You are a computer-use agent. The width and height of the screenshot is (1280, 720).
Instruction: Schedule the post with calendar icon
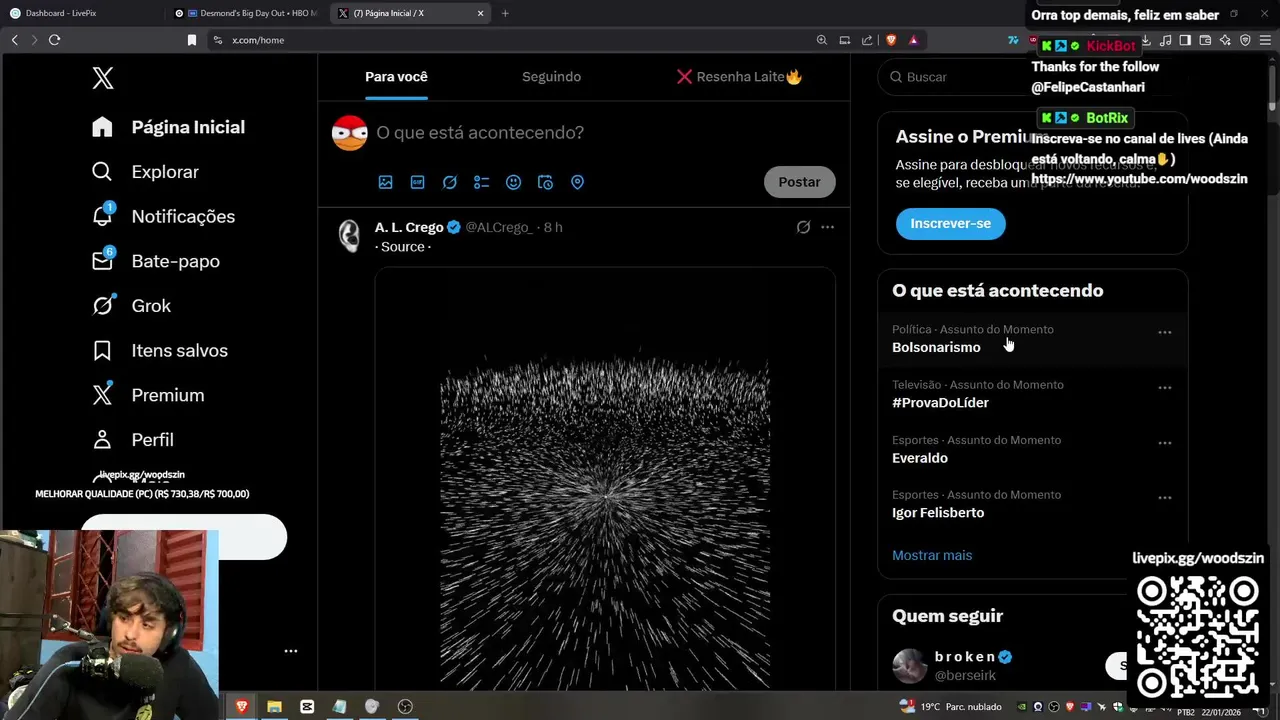pos(545,182)
